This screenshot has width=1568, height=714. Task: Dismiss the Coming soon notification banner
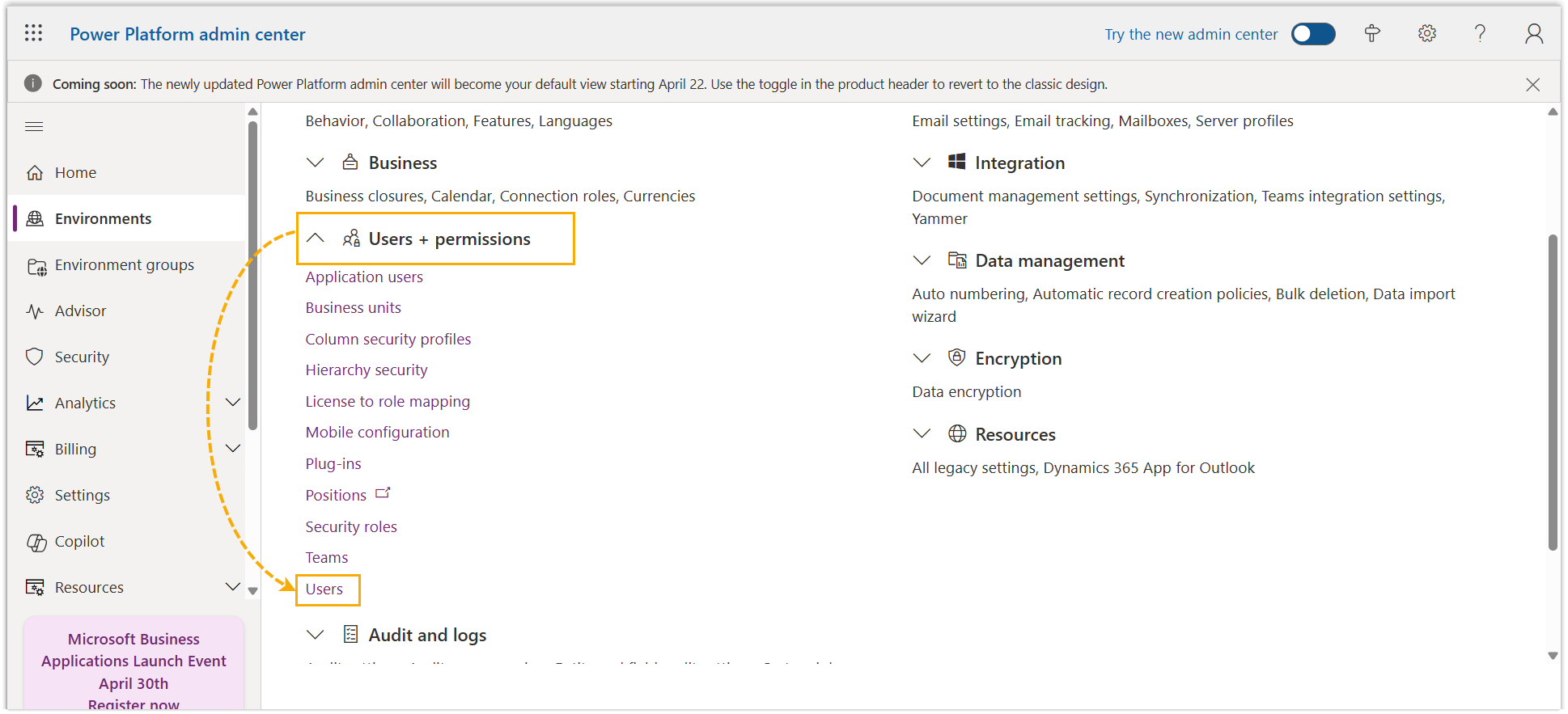click(x=1532, y=84)
